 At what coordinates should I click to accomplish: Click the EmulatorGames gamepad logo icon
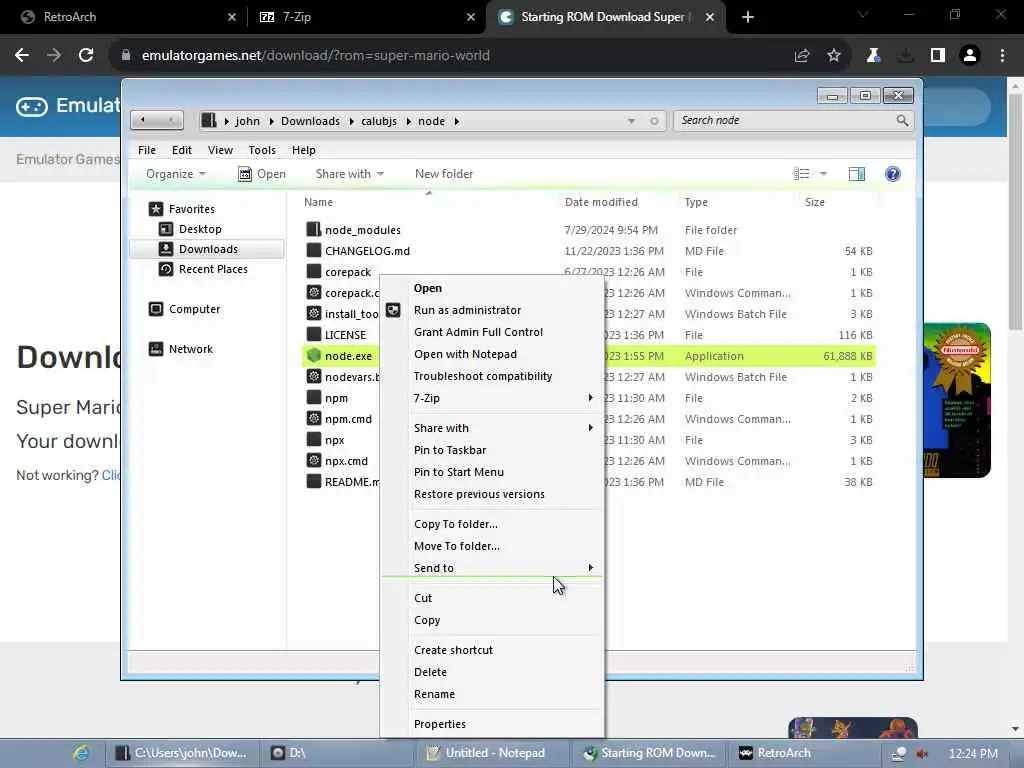pyautogui.click(x=32, y=106)
